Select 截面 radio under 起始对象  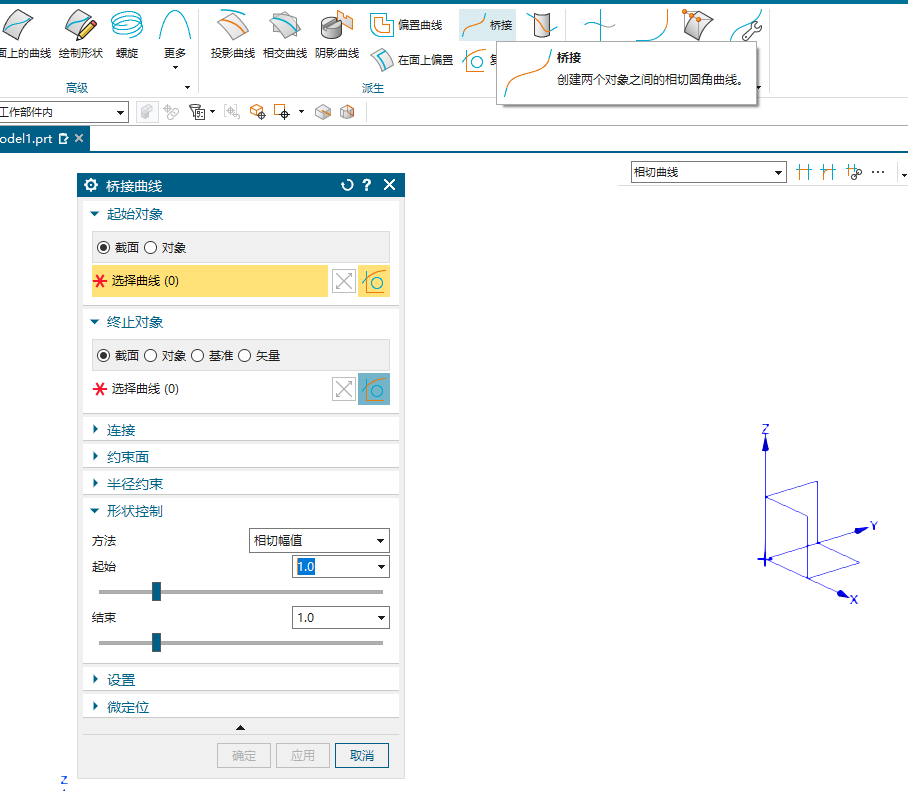coord(104,248)
